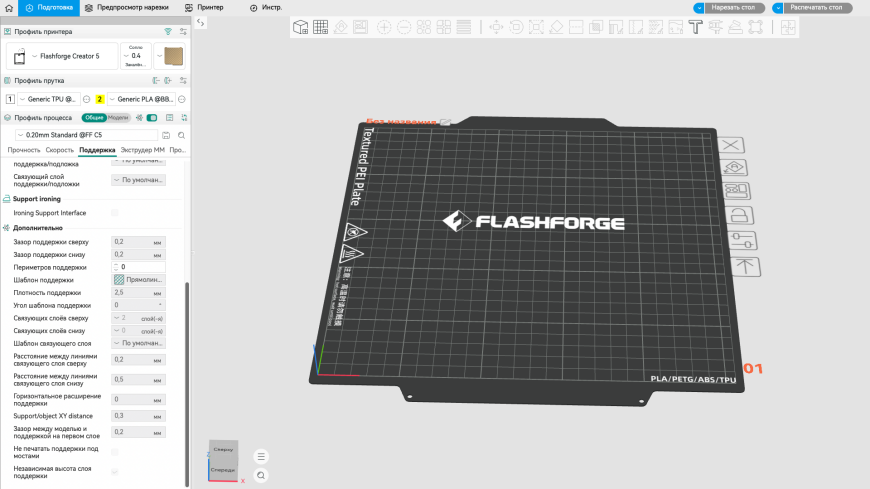Click the 'Инстр.' button in the top bar
The height and width of the screenshot is (489, 870).
(x=266, y=8)
